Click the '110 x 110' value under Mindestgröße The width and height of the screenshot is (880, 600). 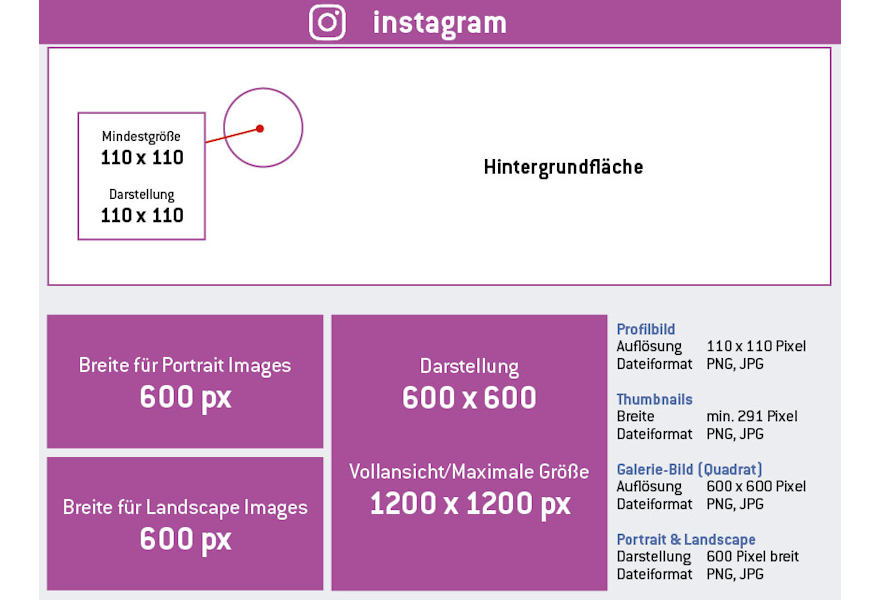click(x=142, y=158)
